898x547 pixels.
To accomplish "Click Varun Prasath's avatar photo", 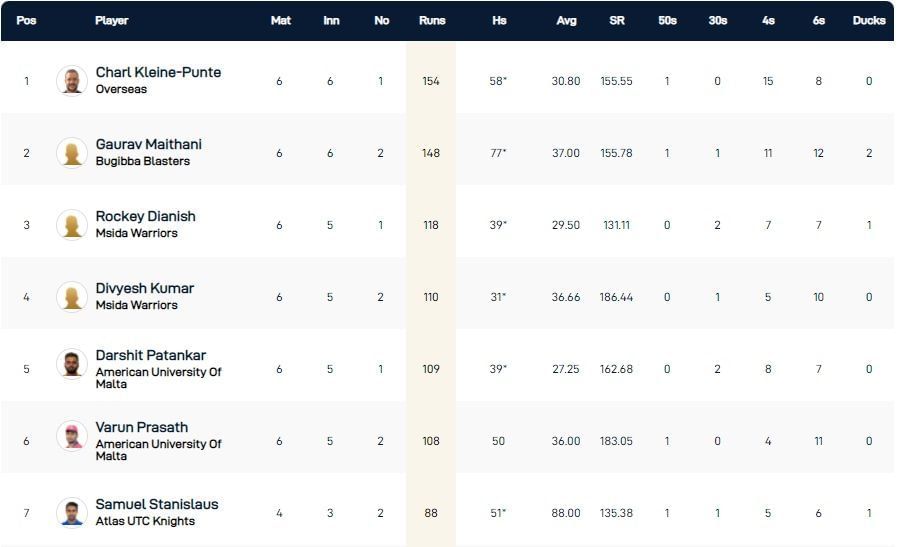I will coord(72,437).
